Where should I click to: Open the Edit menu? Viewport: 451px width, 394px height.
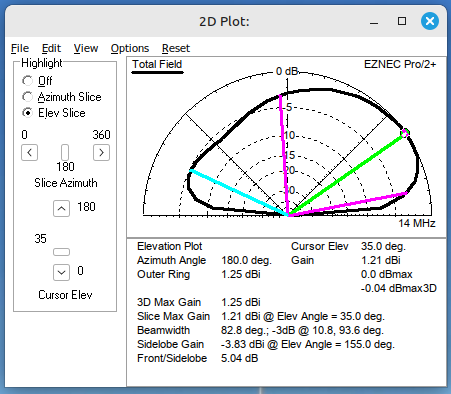tap(51, 48)
